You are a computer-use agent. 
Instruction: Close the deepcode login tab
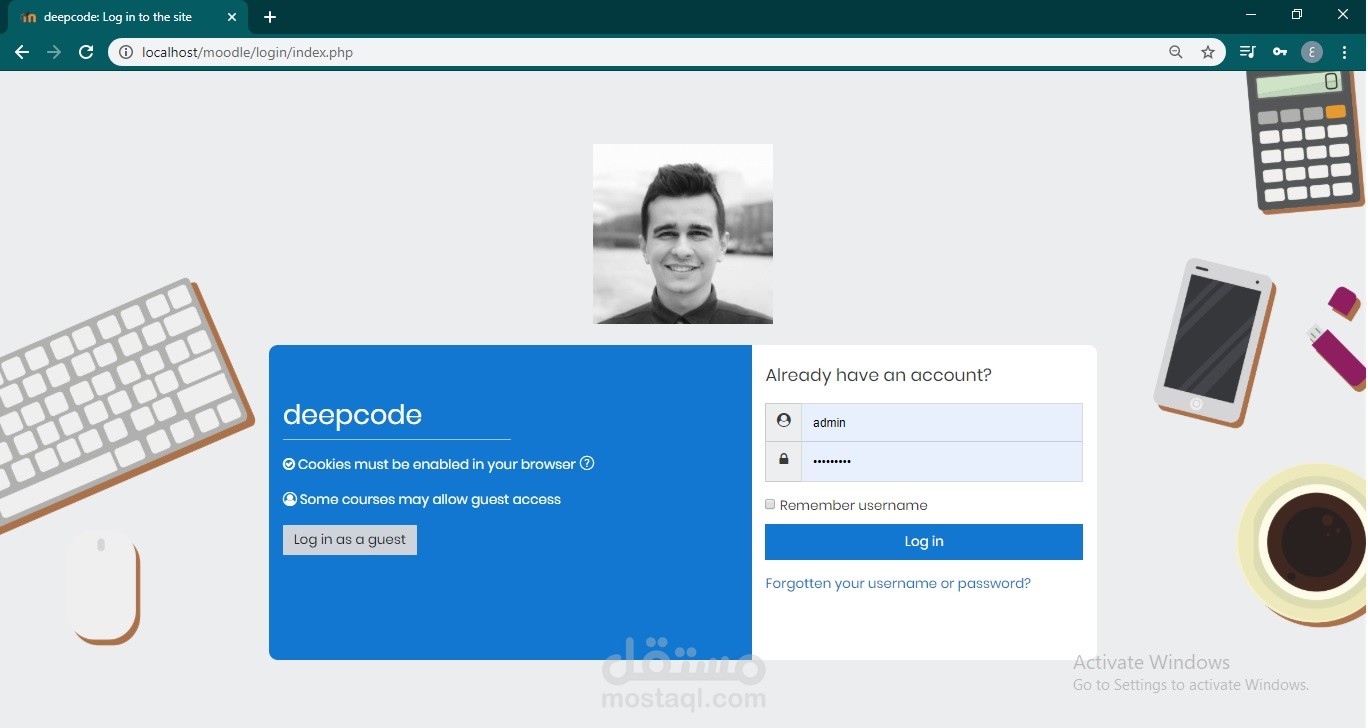(x=232, y=17)
